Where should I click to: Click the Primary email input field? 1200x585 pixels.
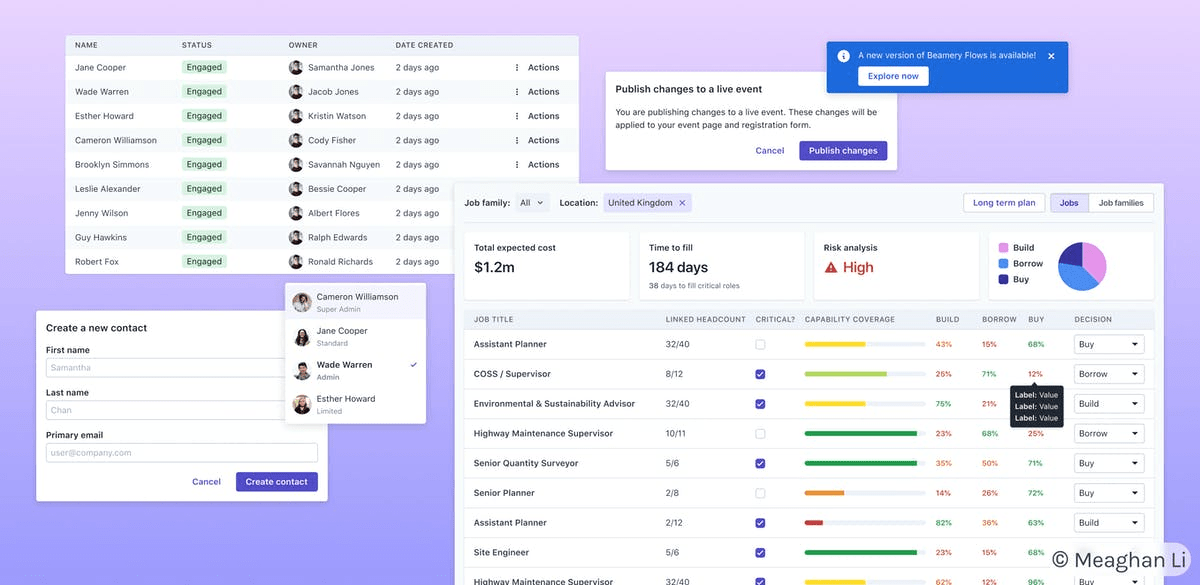click(182, 453)
